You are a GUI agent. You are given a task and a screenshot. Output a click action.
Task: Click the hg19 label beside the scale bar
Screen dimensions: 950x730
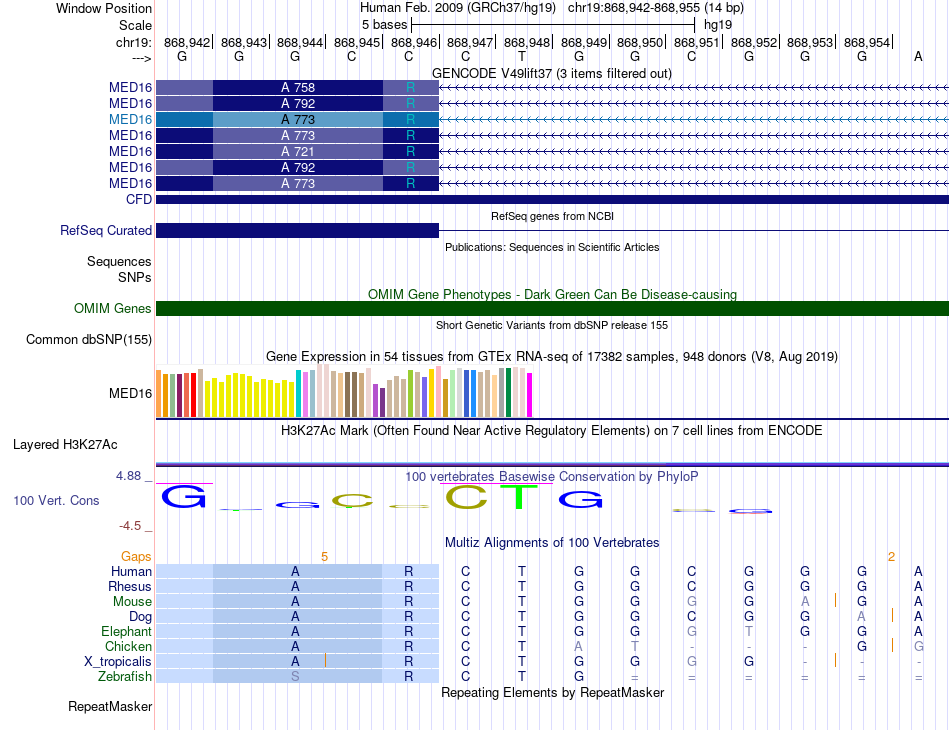tap(718, 25)
